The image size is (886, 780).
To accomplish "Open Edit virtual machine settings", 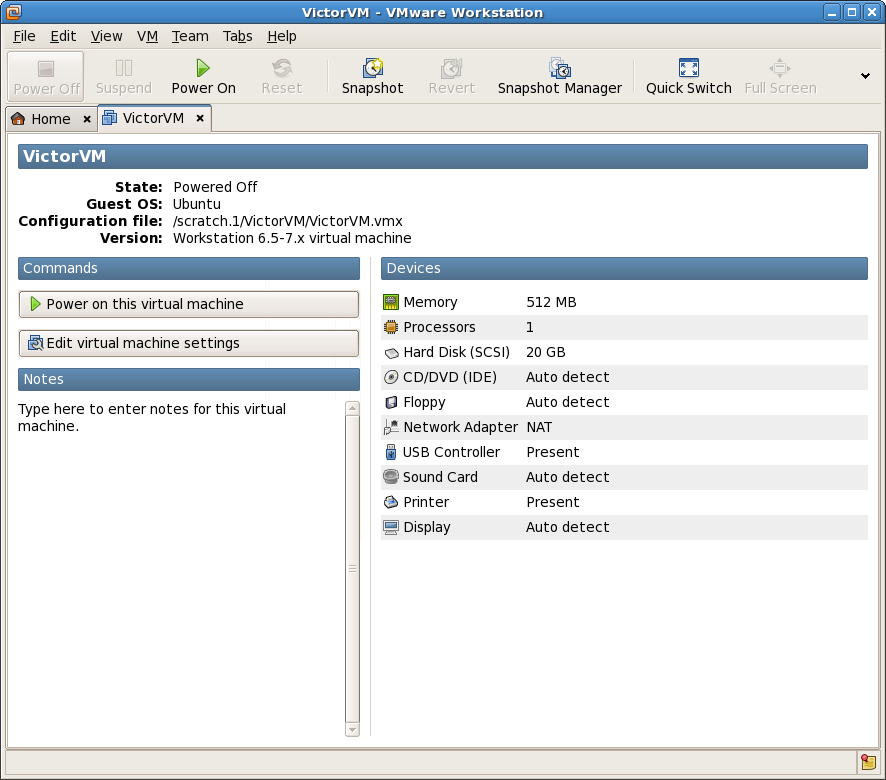I will (188, 343).
